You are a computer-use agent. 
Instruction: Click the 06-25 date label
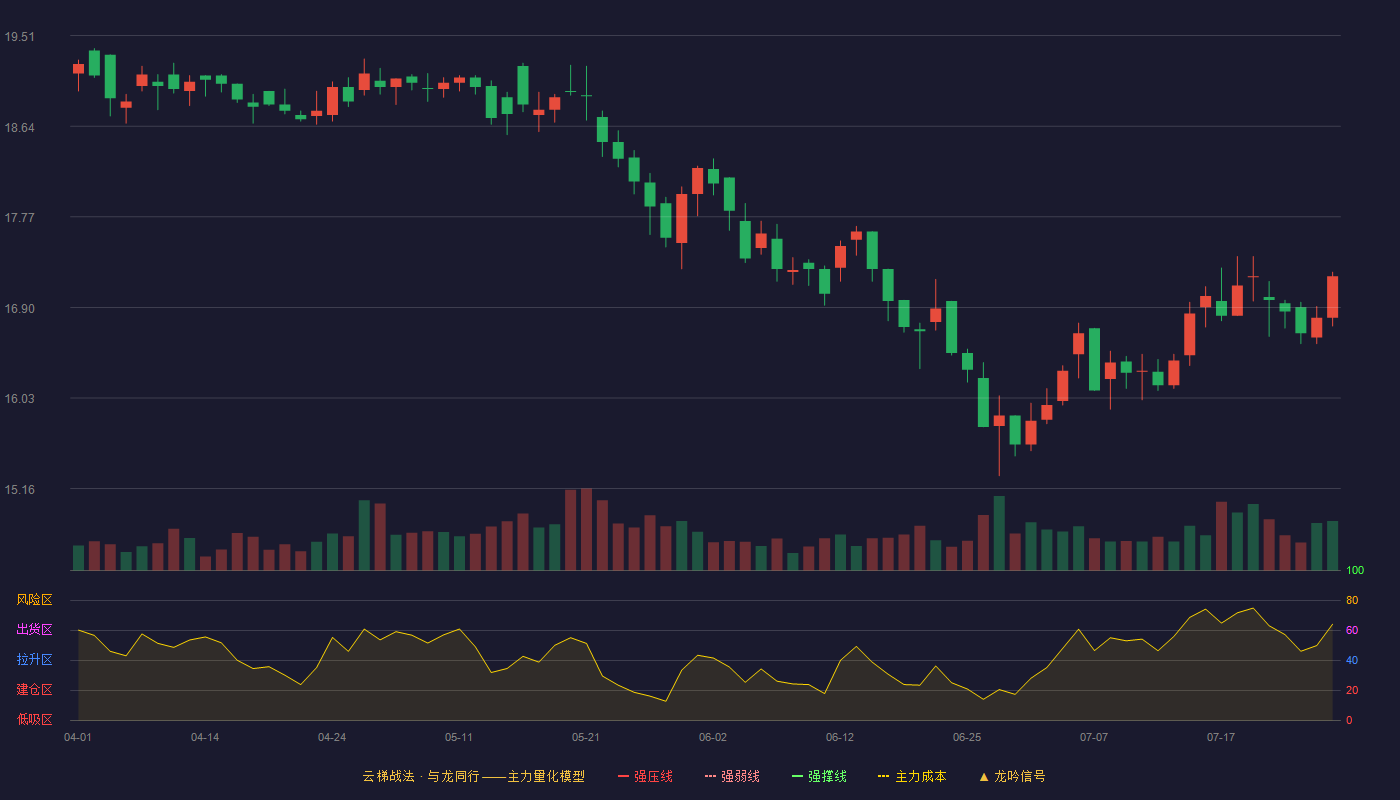[x=967, y=737]
